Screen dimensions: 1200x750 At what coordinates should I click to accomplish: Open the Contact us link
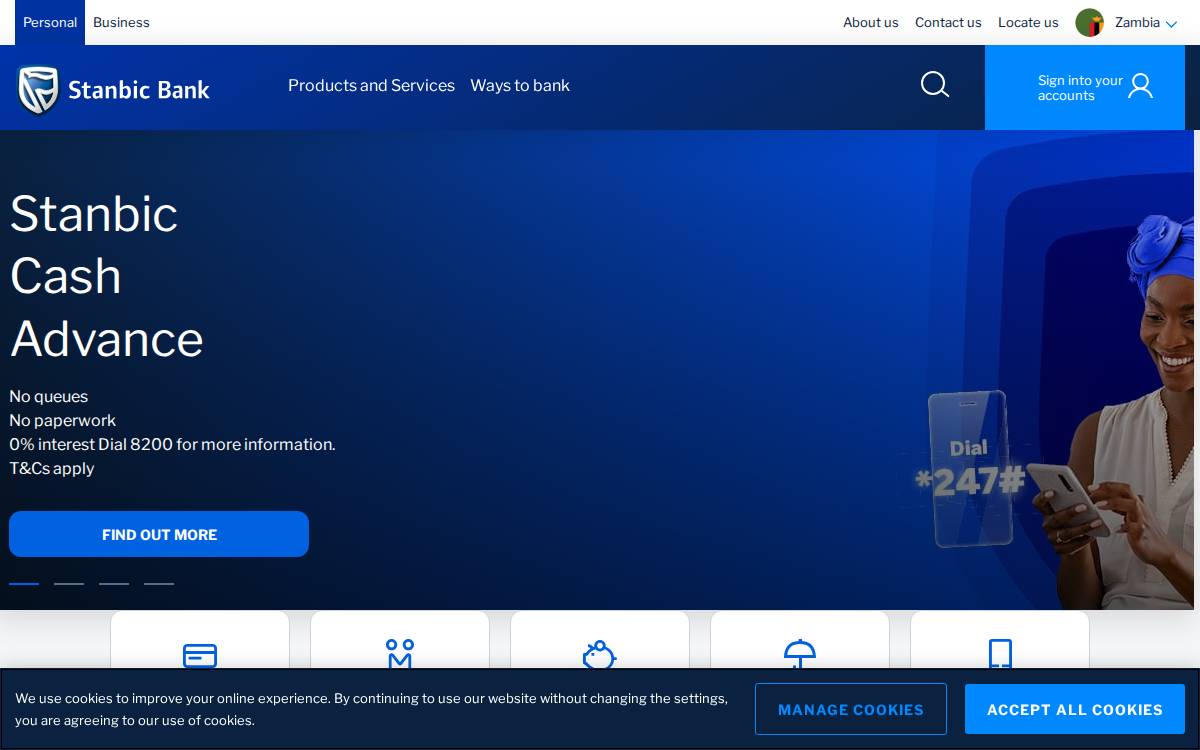948,22
